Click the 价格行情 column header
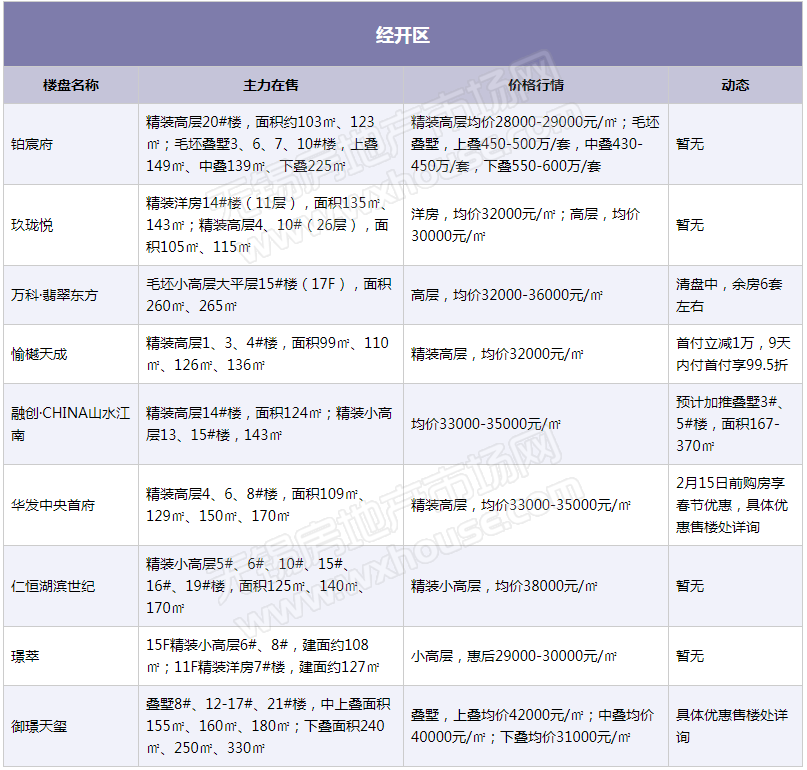Viewport: 807px width, 770px height. point(535,85)
